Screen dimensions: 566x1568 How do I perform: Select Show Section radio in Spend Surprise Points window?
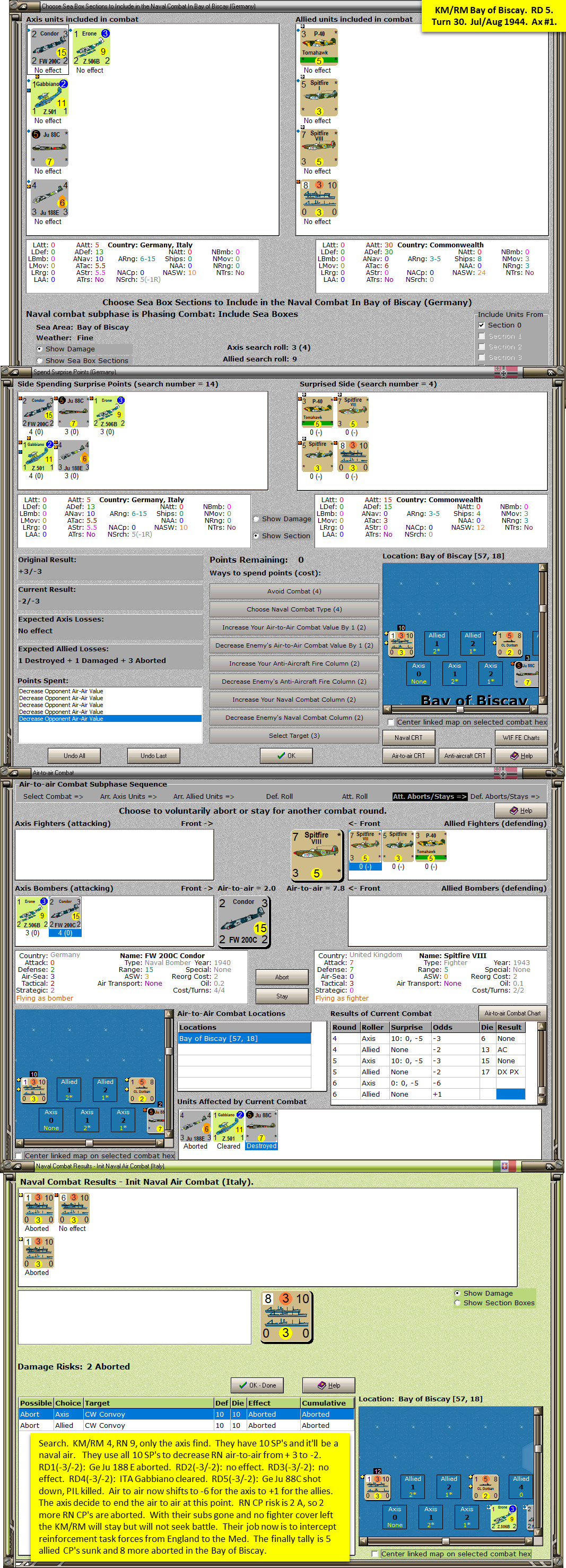click(x=256, y=536)
